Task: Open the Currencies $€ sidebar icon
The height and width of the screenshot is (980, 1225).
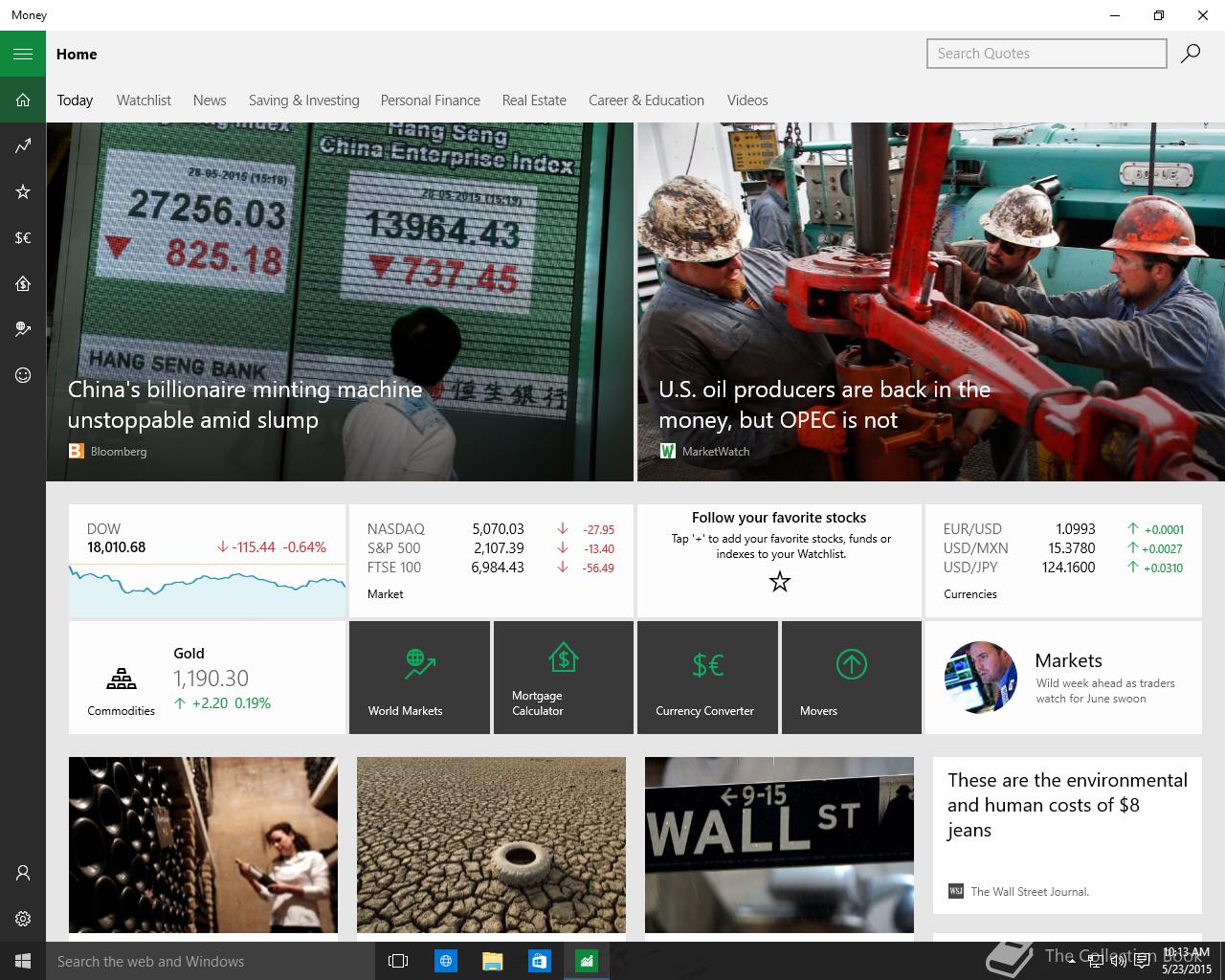Action: click(23, 237)
